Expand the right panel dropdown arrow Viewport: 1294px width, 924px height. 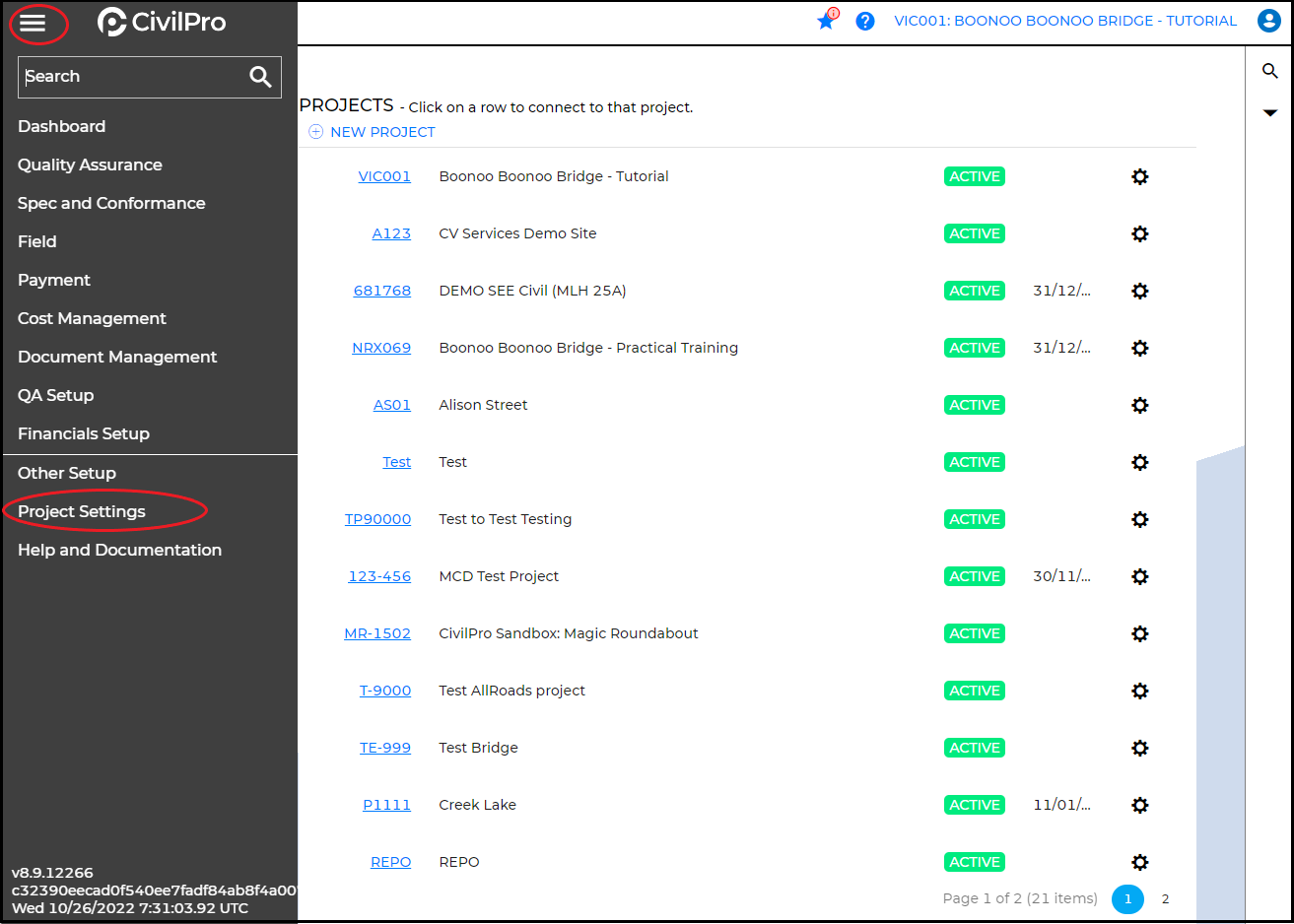1269,113
